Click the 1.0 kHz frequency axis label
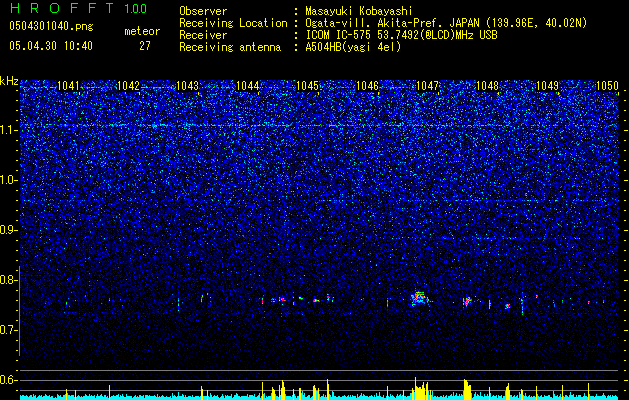Viewport: 629px width, 400px height. pyautogui.click(x=7, y=180)
